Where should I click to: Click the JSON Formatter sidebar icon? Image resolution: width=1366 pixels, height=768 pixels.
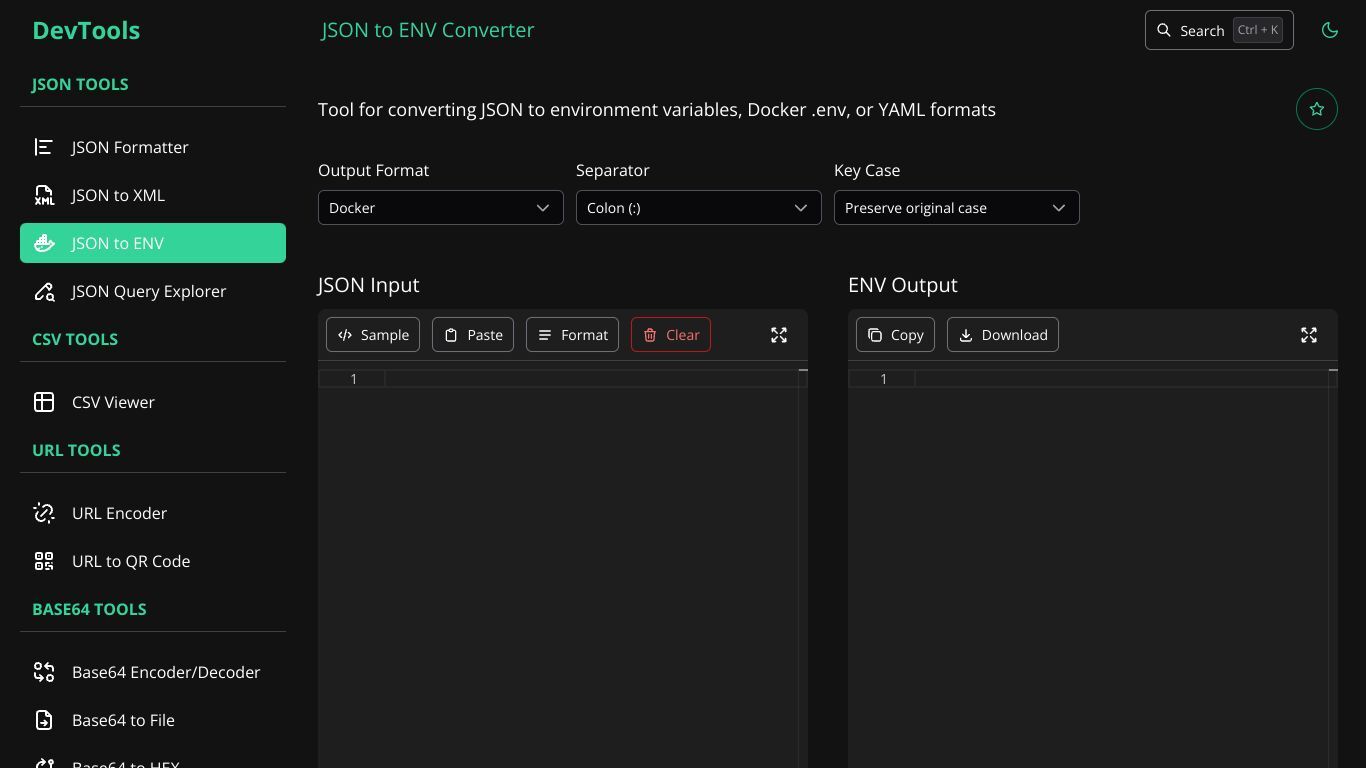coord(44,147)
